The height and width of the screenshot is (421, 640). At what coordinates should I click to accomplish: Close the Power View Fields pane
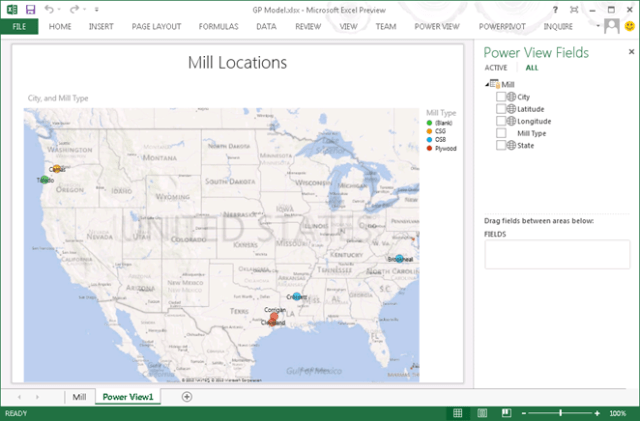(631, 51)
